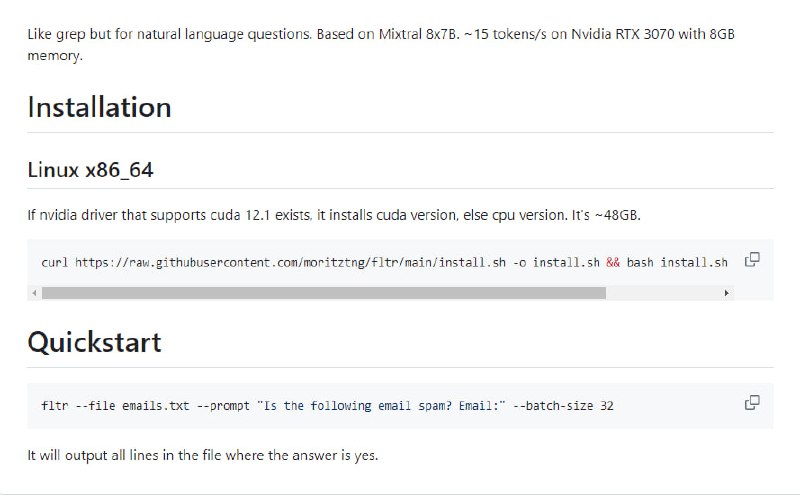Copy the curl install command

point(752,260)
